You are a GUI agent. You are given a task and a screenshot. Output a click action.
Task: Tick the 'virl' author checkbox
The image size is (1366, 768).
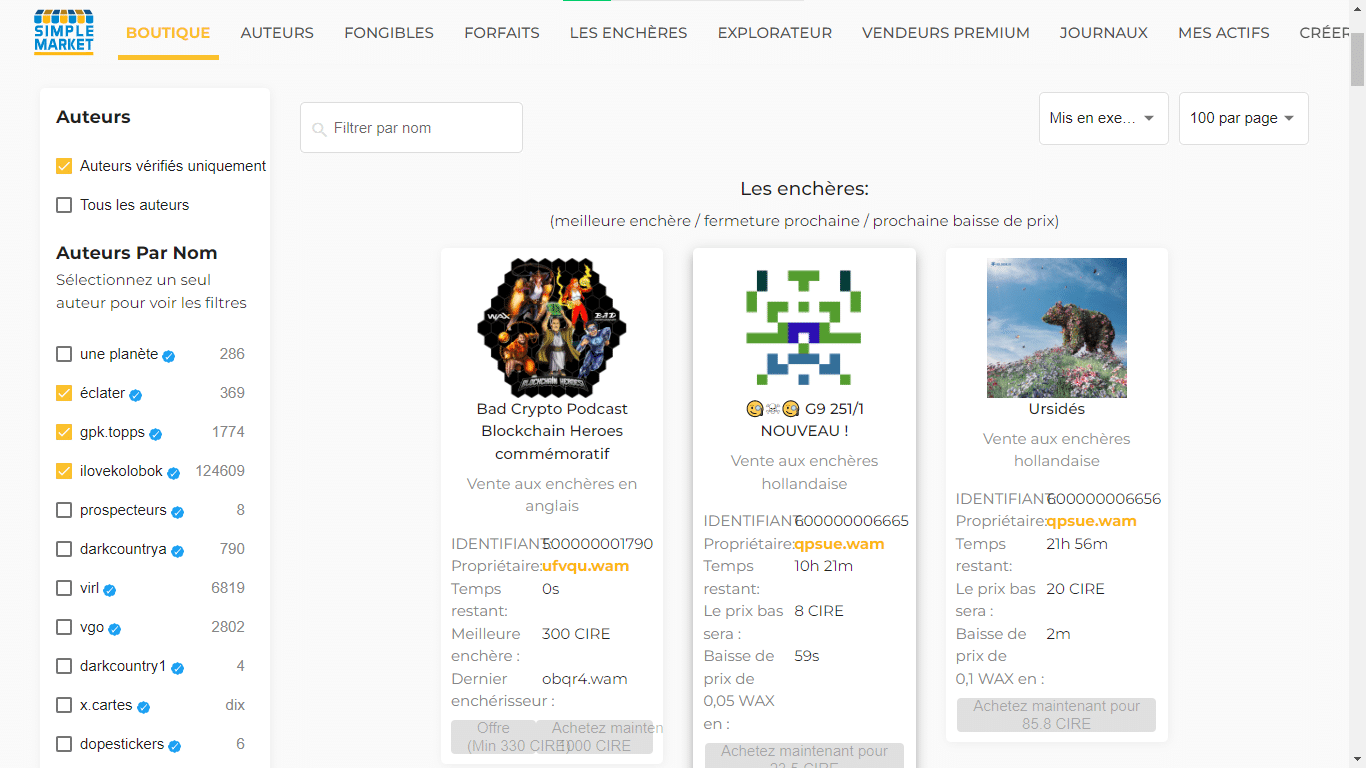pos(64,588)
